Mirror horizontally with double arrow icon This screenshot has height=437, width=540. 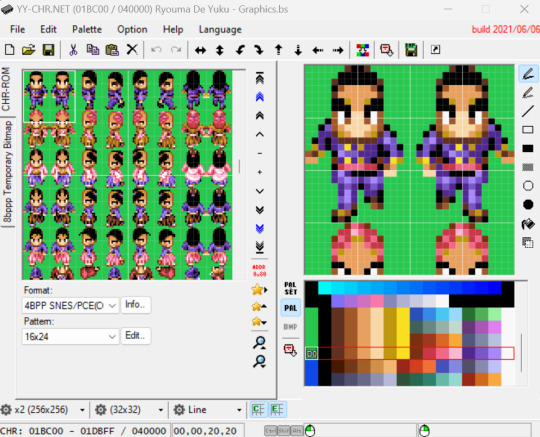(x=200, y=50)
